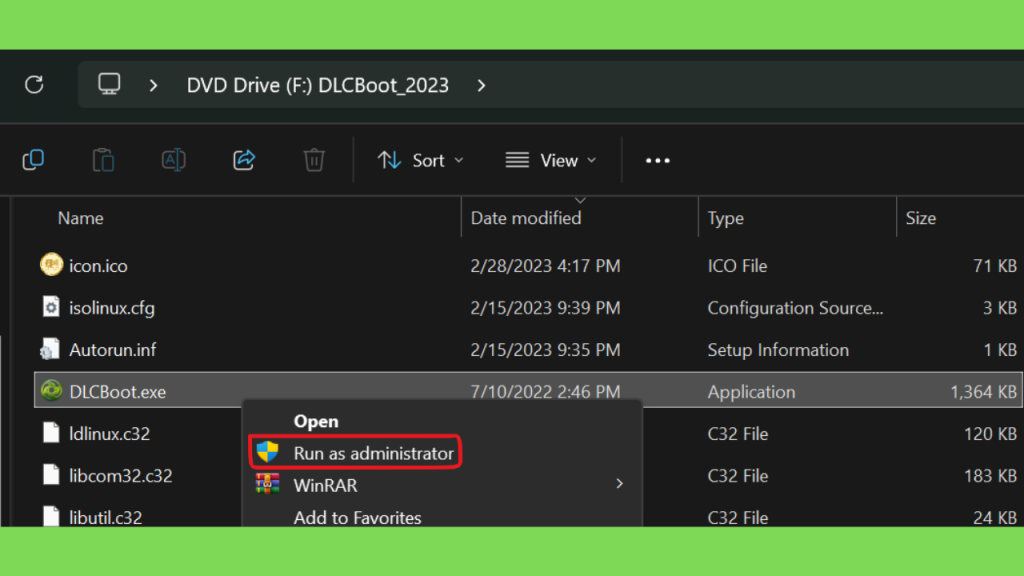Image resolution: width=1024 pixels, height=576 pixels.
Task: Sort by the Date modified column header
Action: pyautogui.click(x=526, y=218)
